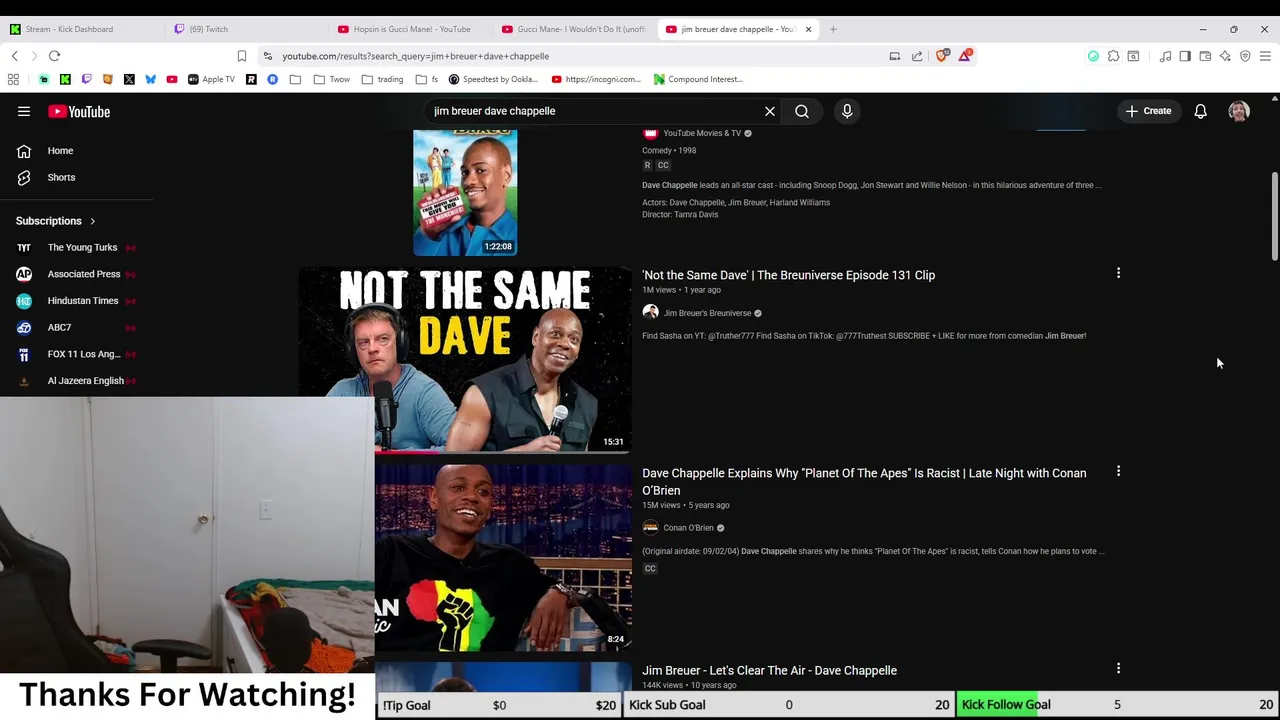Viewport: 1280px width, 720px height.
Task: Play the 'Not the Same Dave' video thumbnail
Action: coord(465,360)
